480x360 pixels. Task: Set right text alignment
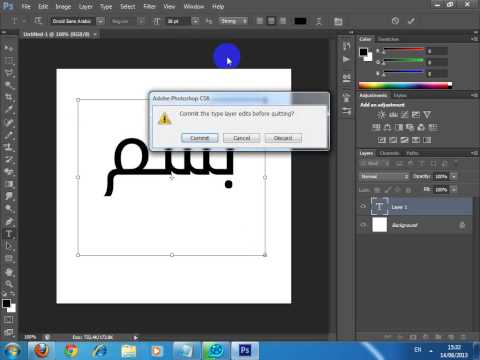[x=283, y=21]
